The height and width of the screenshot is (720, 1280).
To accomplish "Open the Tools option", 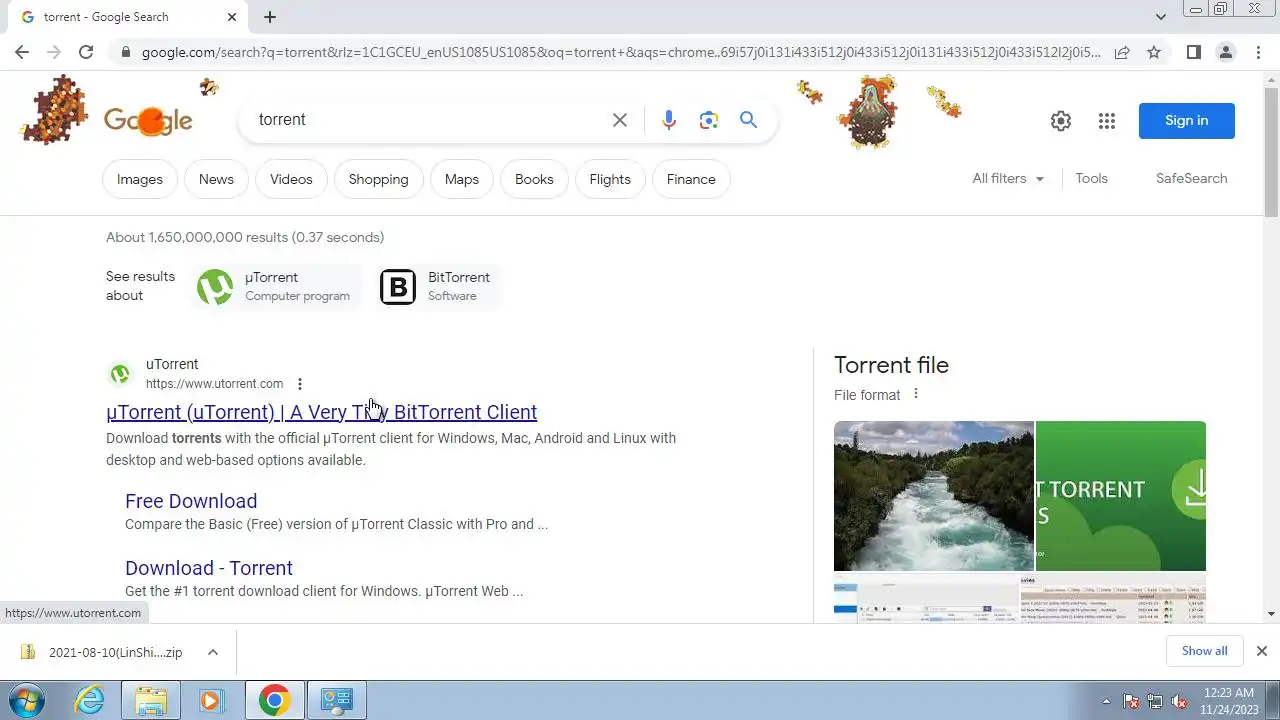I will point(1091,179).
